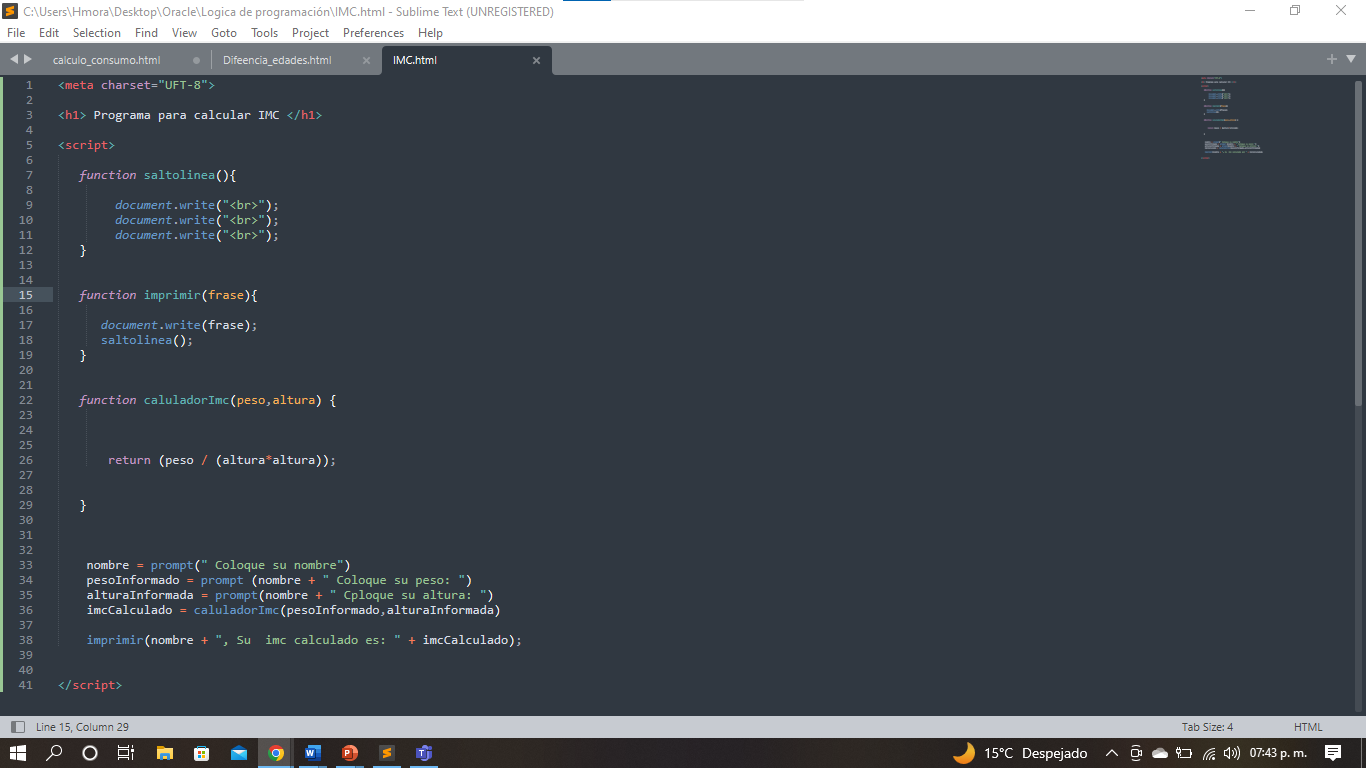This screenshot has height=768, width=1366.
Task: Go to next tab with right arrow
Action: [x=28, y=60]
